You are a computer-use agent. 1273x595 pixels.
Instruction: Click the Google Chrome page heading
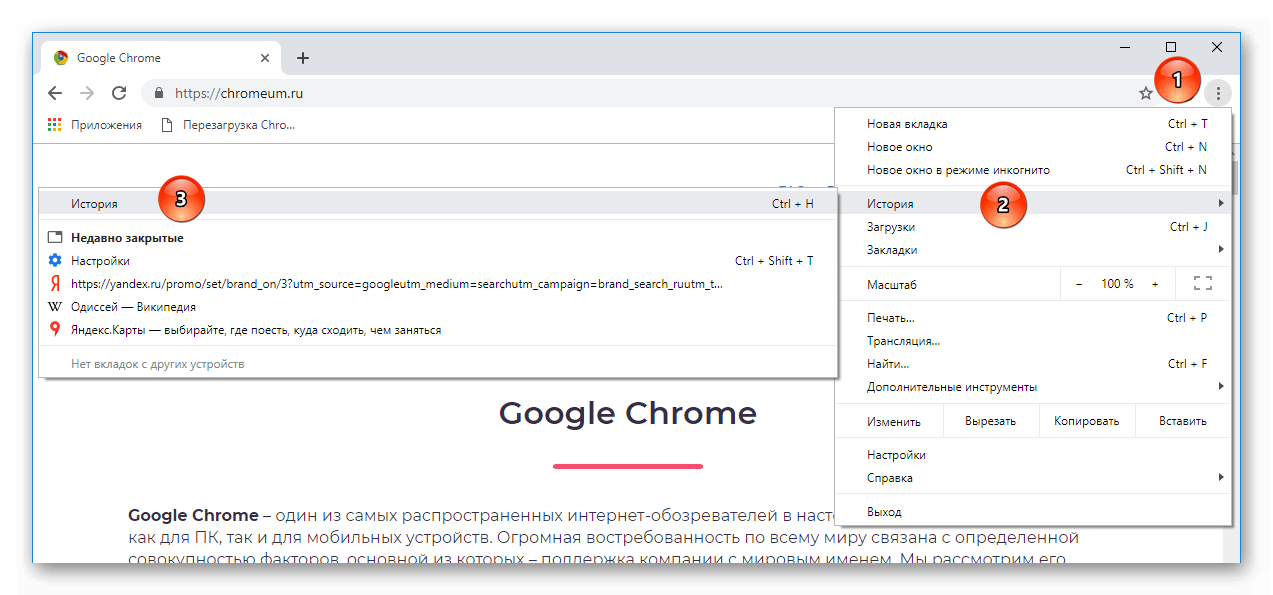click(x=628, y=413)
